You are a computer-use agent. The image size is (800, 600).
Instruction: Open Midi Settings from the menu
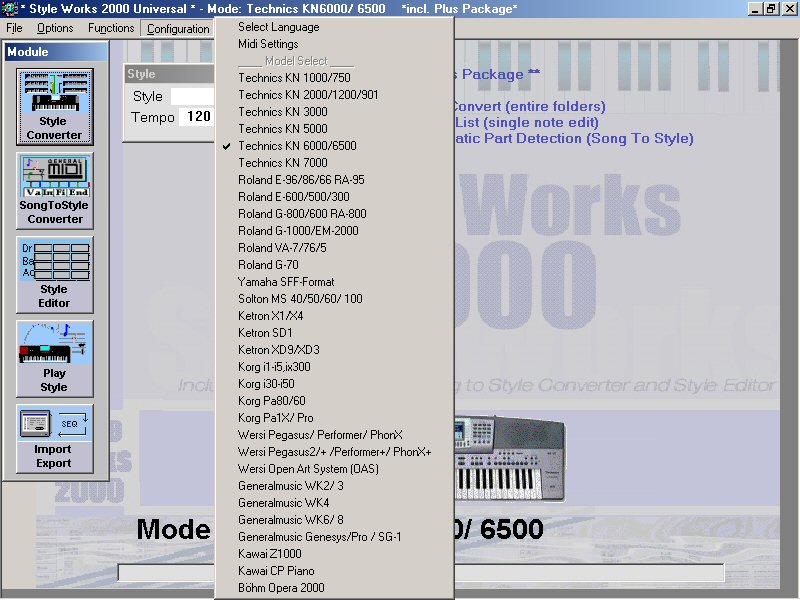pyautogui.click(x=334, y=44)
